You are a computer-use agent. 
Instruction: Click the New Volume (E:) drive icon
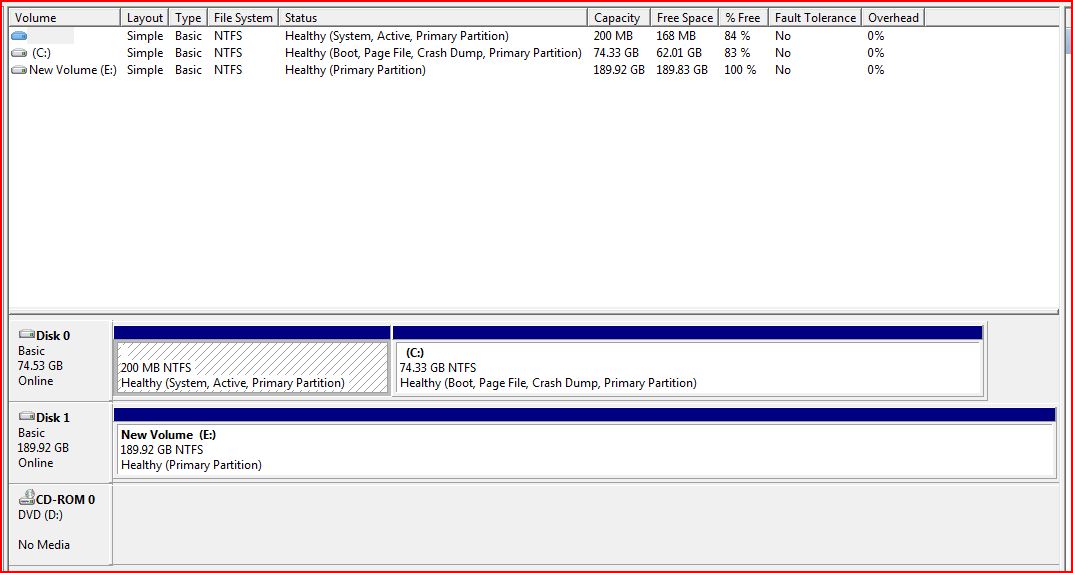19,70
